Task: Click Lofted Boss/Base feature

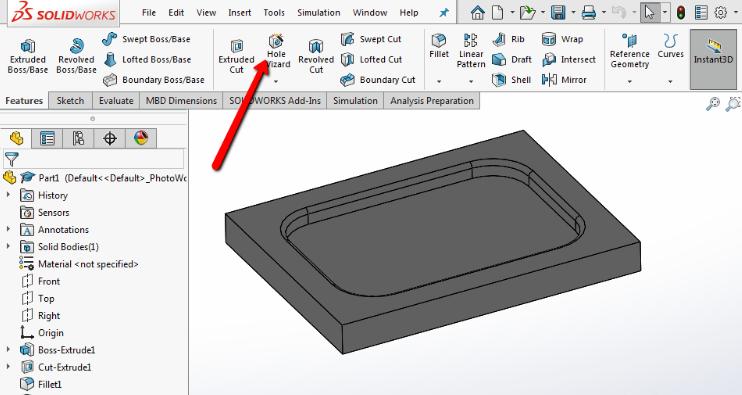Action: [x=147, y=60]
